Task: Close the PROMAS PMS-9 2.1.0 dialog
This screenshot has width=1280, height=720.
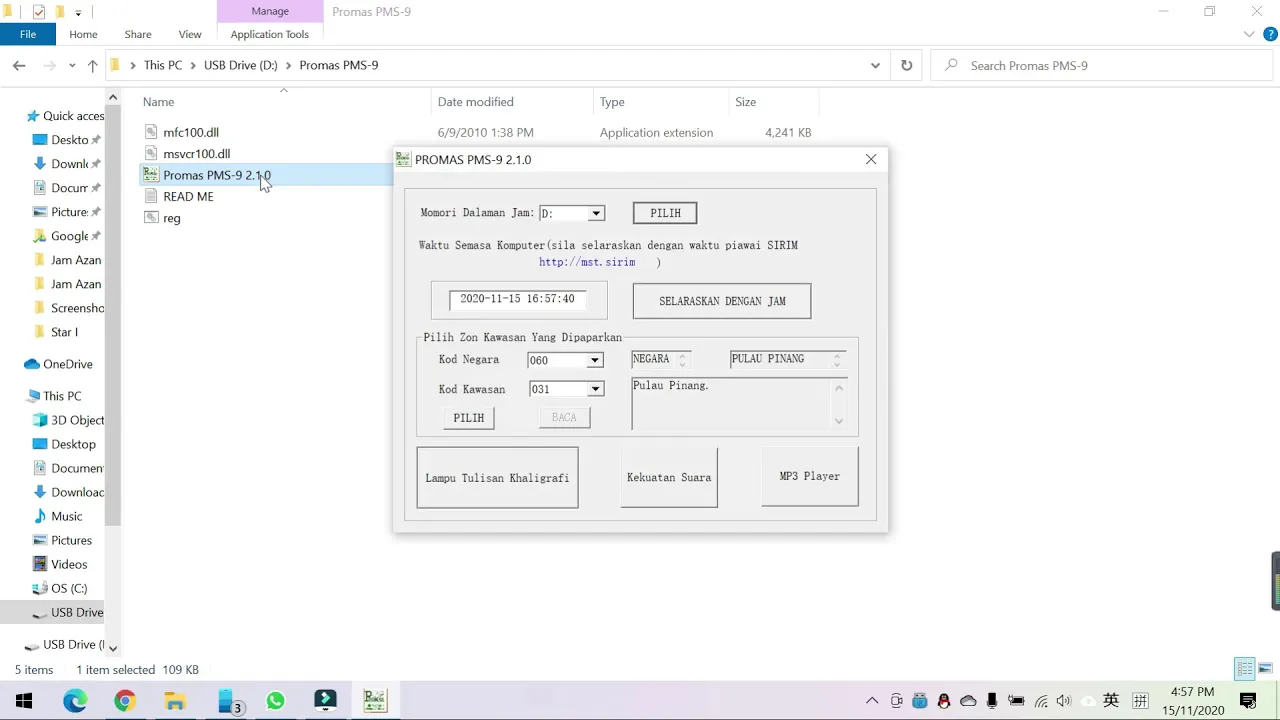Action: [871, 160]
